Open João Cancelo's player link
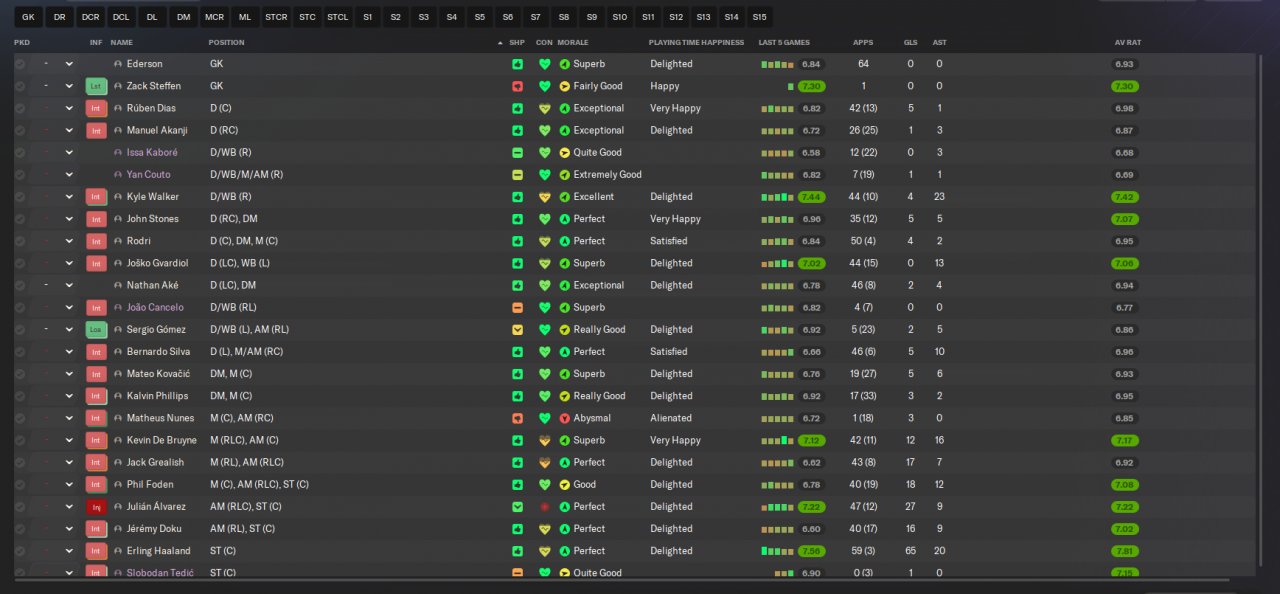Screen dimensions: 1280x594 point(155,307)
